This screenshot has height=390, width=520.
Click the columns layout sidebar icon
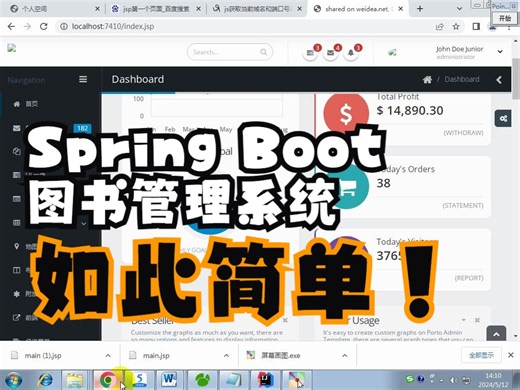[x=16, y=270]
